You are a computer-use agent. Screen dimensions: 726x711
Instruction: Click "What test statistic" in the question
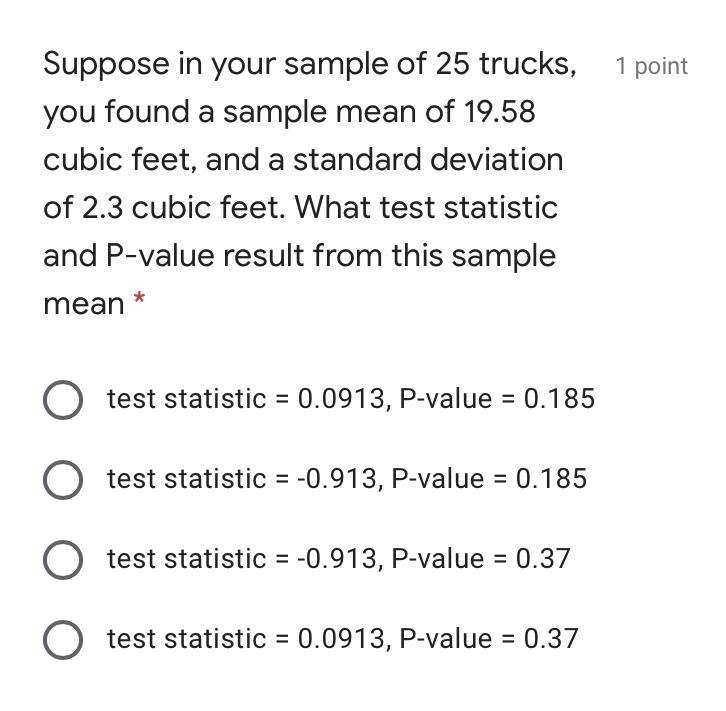[x=427, y=208]
